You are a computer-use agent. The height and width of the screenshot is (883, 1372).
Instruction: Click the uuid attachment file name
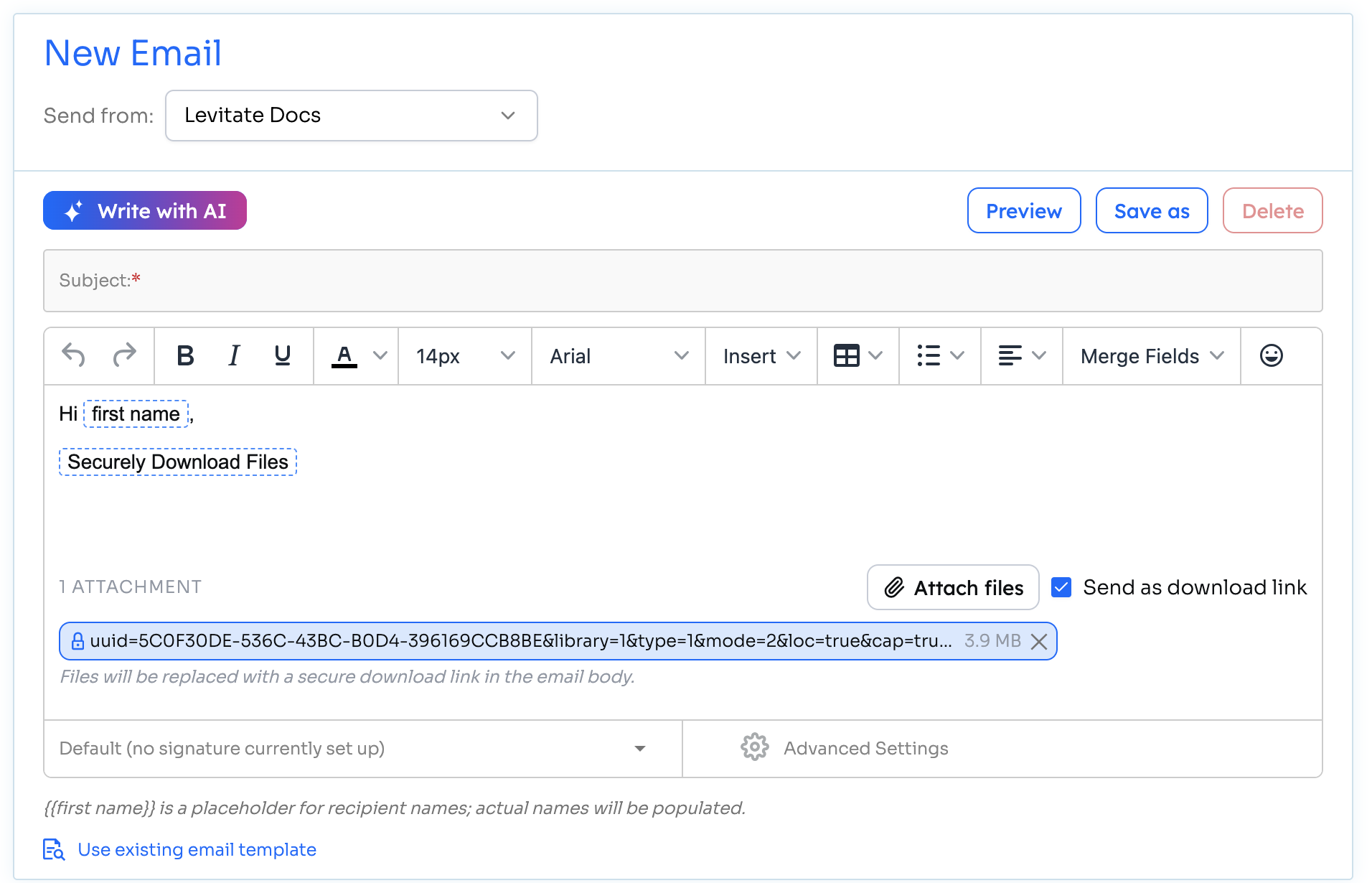[521, 641]
